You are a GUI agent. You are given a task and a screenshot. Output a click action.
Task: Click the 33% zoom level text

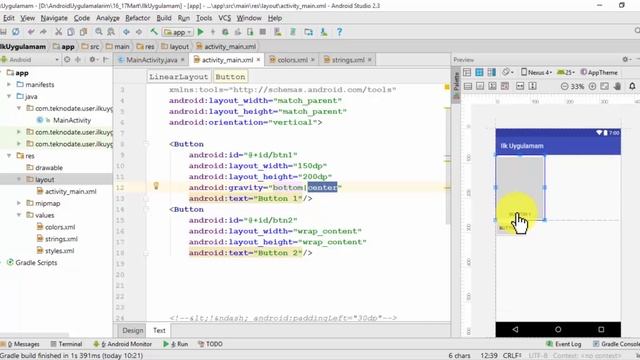point(577,86)
